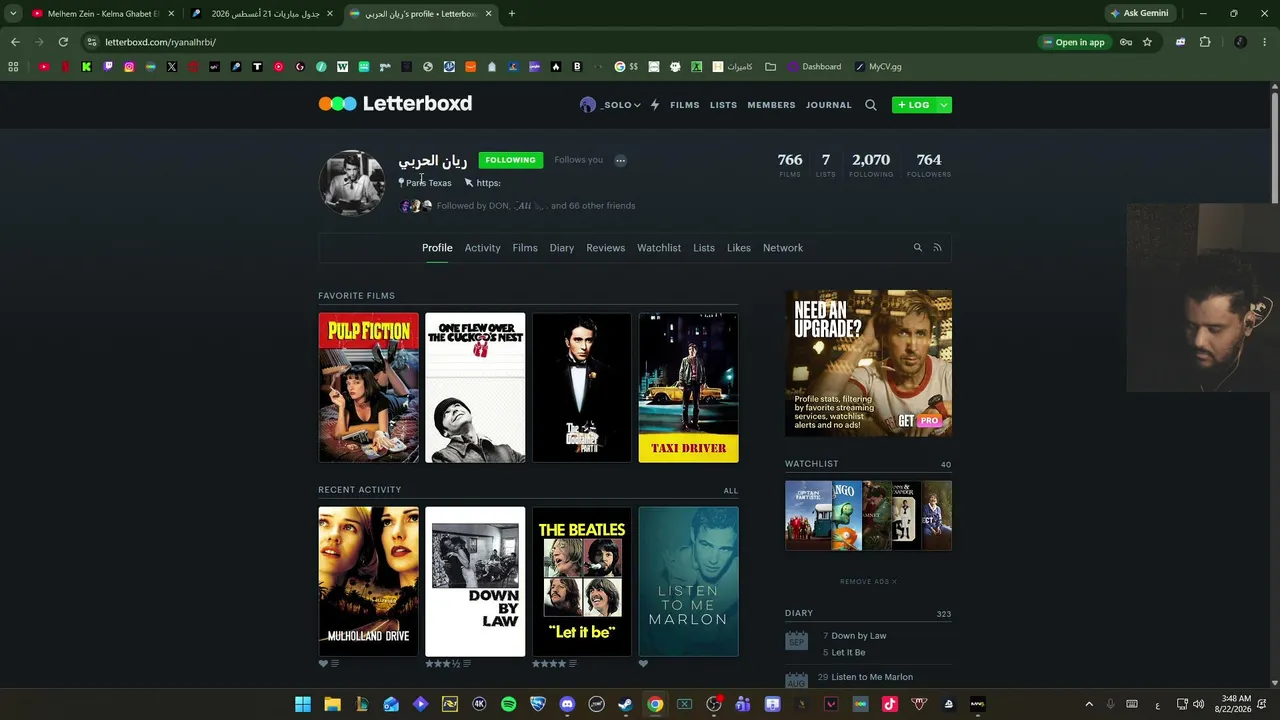Click the Ask Gemini button
The width and height of the screenshot is (1280, 720).
click(1139, 14)
